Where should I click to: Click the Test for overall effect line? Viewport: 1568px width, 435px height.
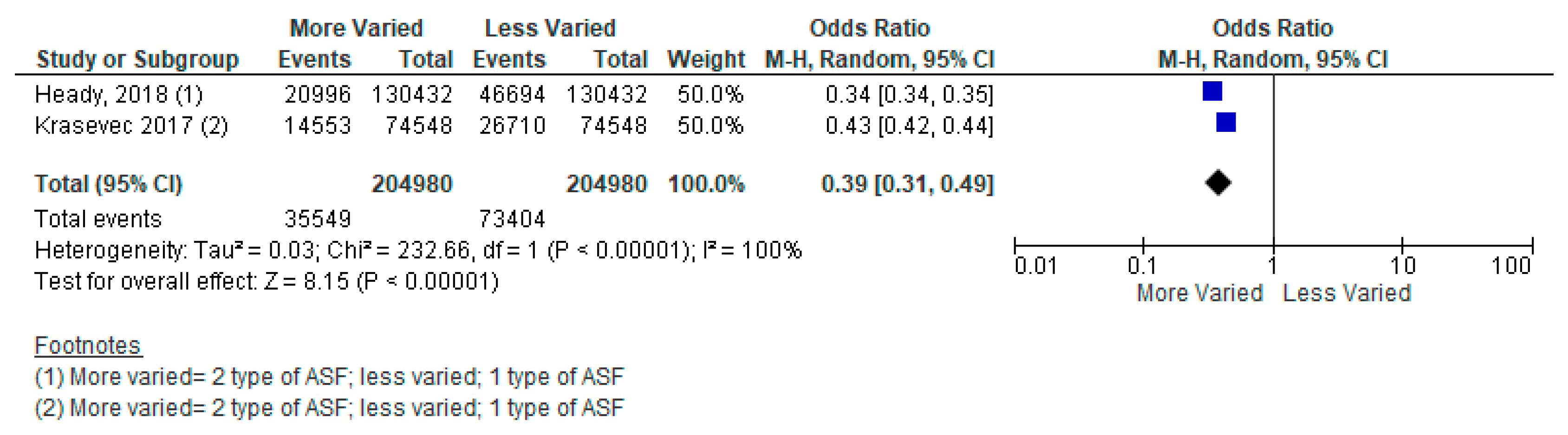[x=266, y=282]
